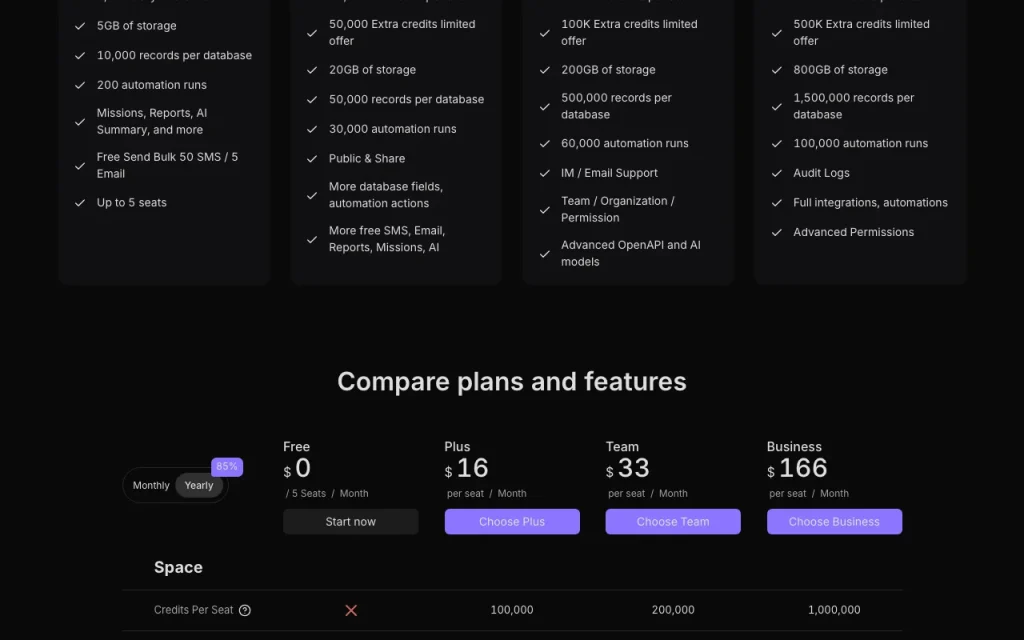
Task: Click the Public & Share feature text
Action: (367, 159)
